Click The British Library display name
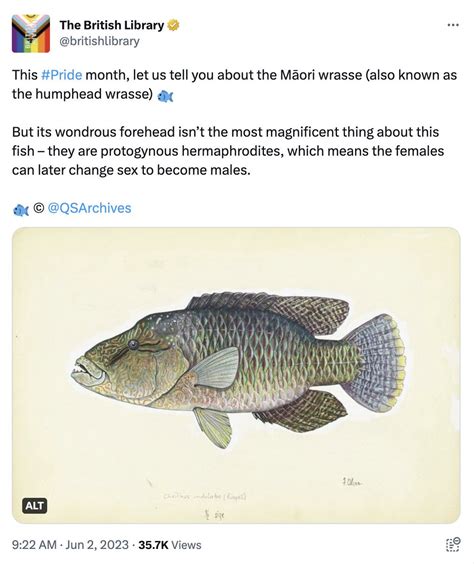This screenshot has height=564, width=474. pyautogui.click(x=112, y=25)
